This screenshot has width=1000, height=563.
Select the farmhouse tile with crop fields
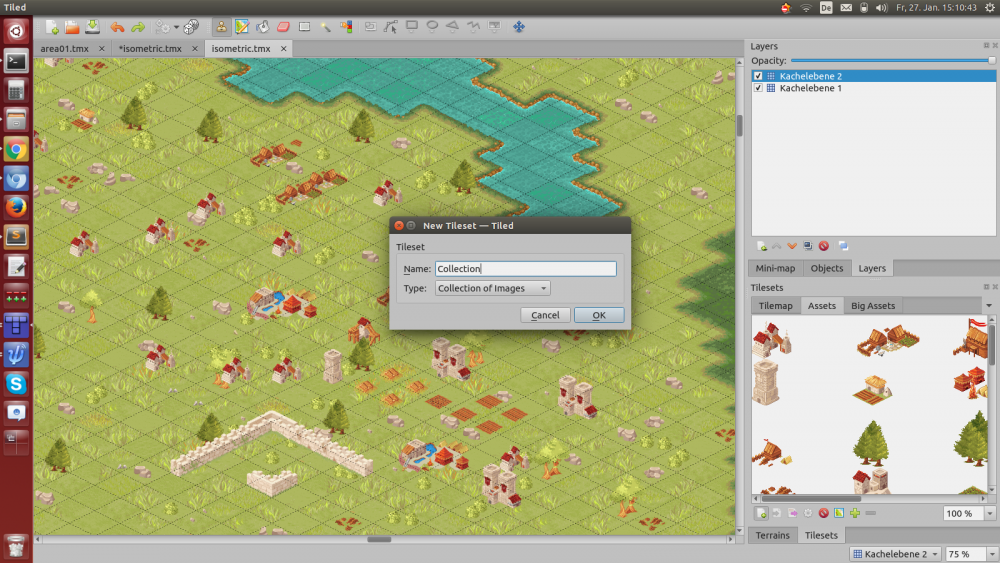[873, 390]
